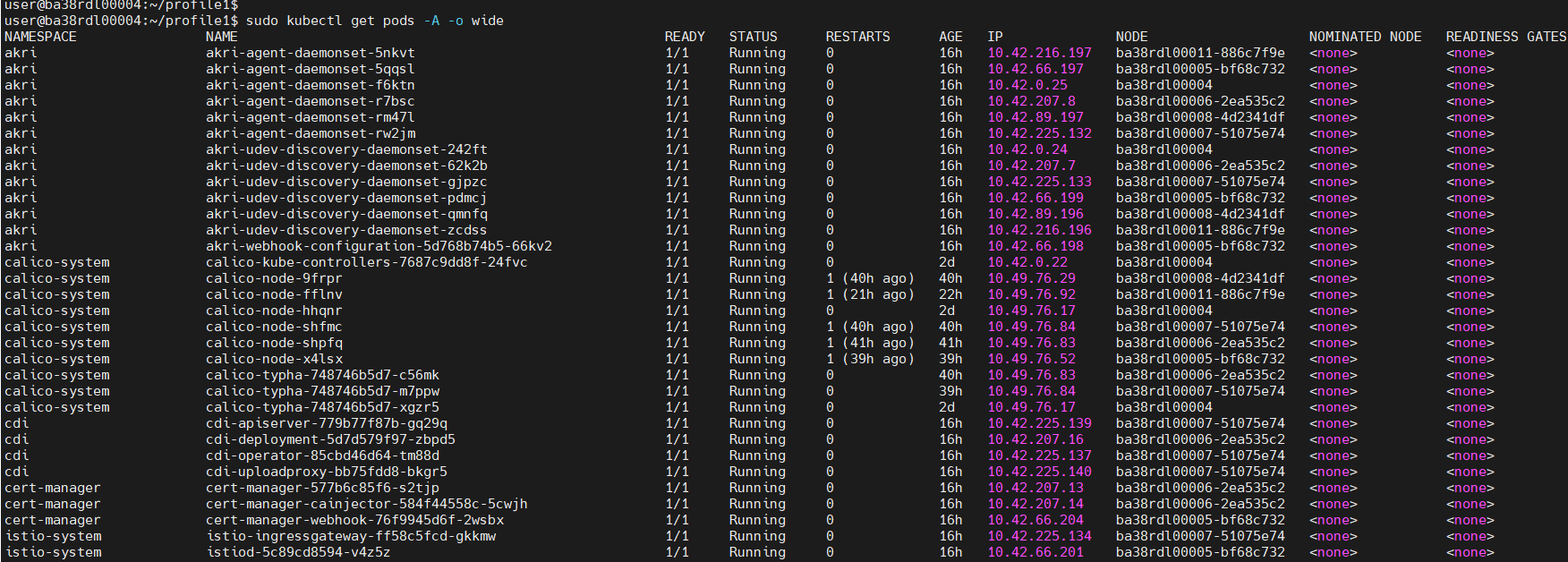Image resolution: width=1568 pixels, height=562 pixels.
Task: Click pod name akri-agent-daemonset-5qqsl
Action: pyautogui.click(x=311, y=69)
